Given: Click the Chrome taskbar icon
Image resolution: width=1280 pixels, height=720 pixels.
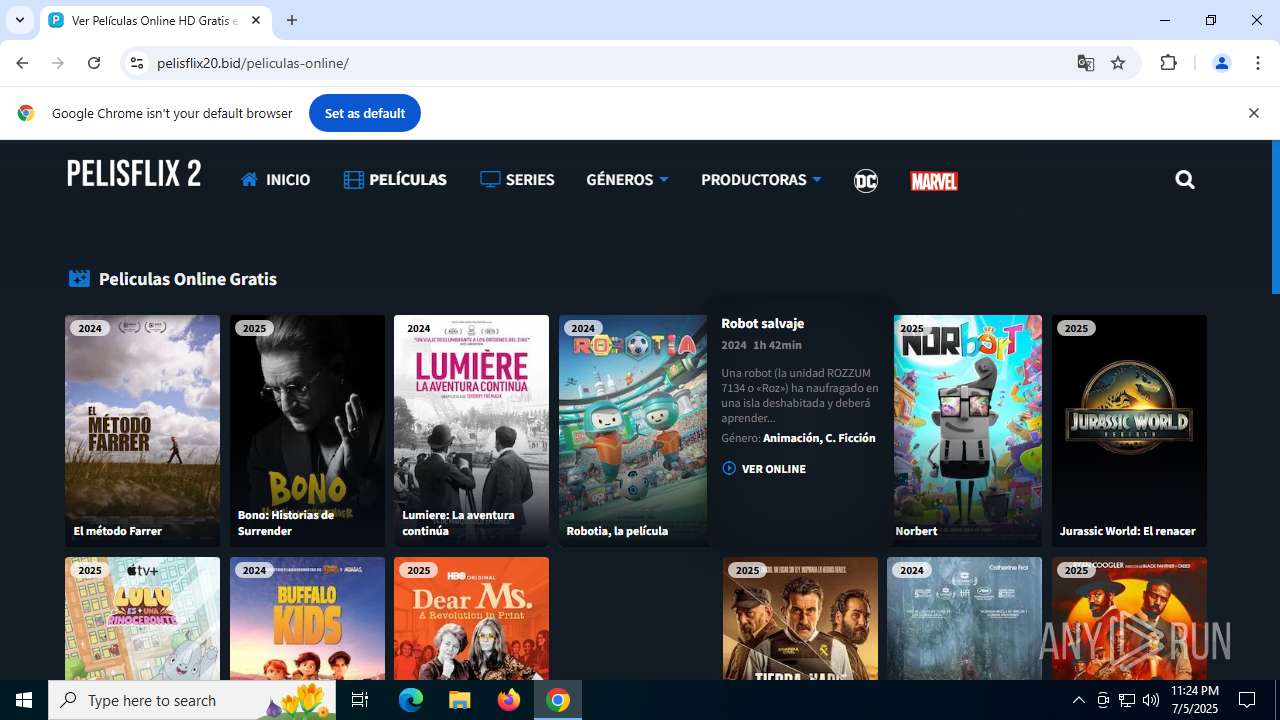Looking at the screenshot, I should 558,700.
